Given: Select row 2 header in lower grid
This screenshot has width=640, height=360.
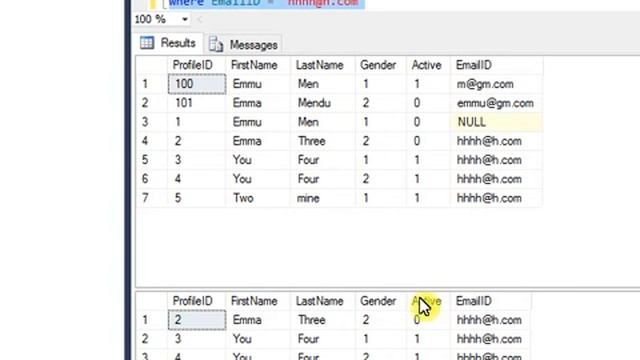Looking at the screenshot, I should click(x=151, y=339).
